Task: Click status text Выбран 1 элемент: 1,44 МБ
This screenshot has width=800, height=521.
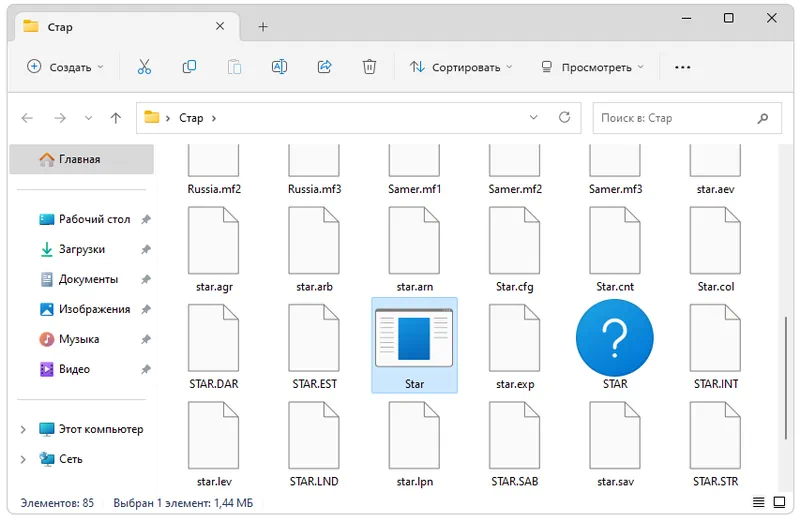Action: coord(183,503)
